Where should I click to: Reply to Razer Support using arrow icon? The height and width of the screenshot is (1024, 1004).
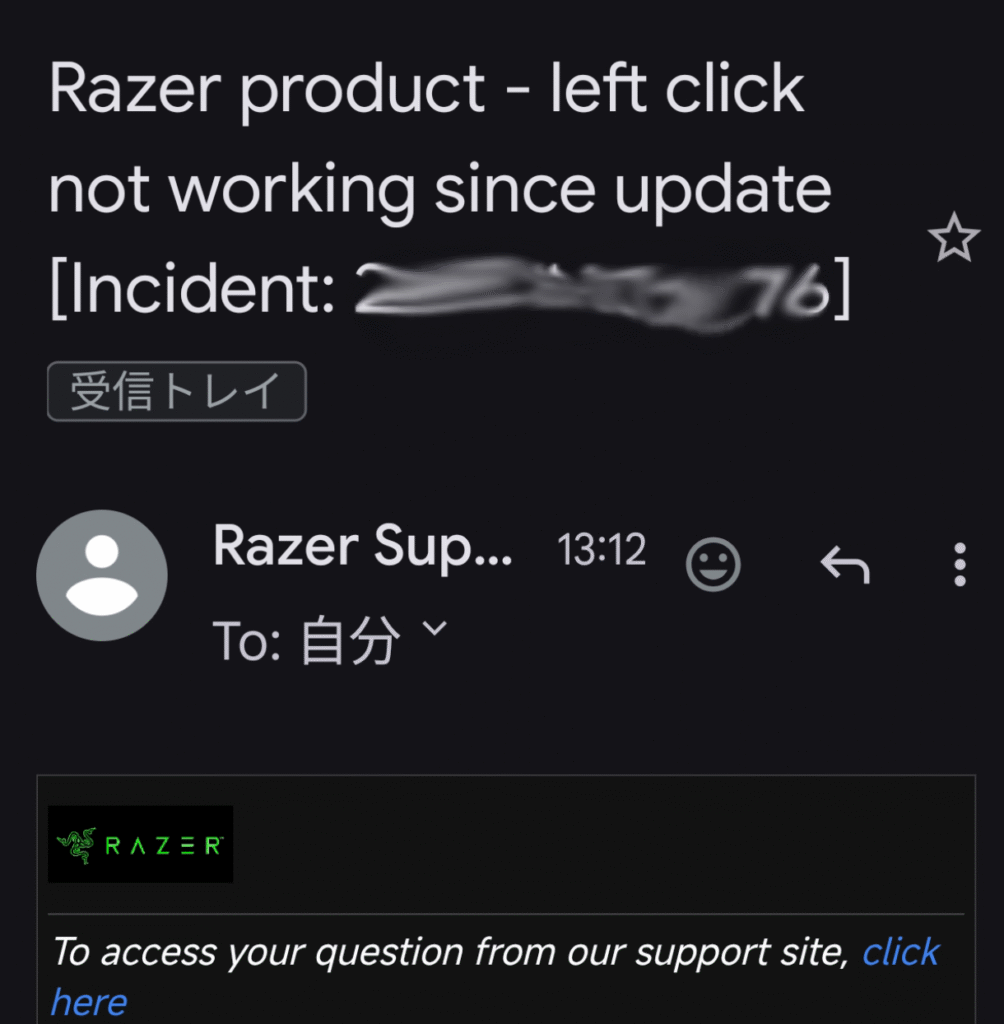point(845,564)
